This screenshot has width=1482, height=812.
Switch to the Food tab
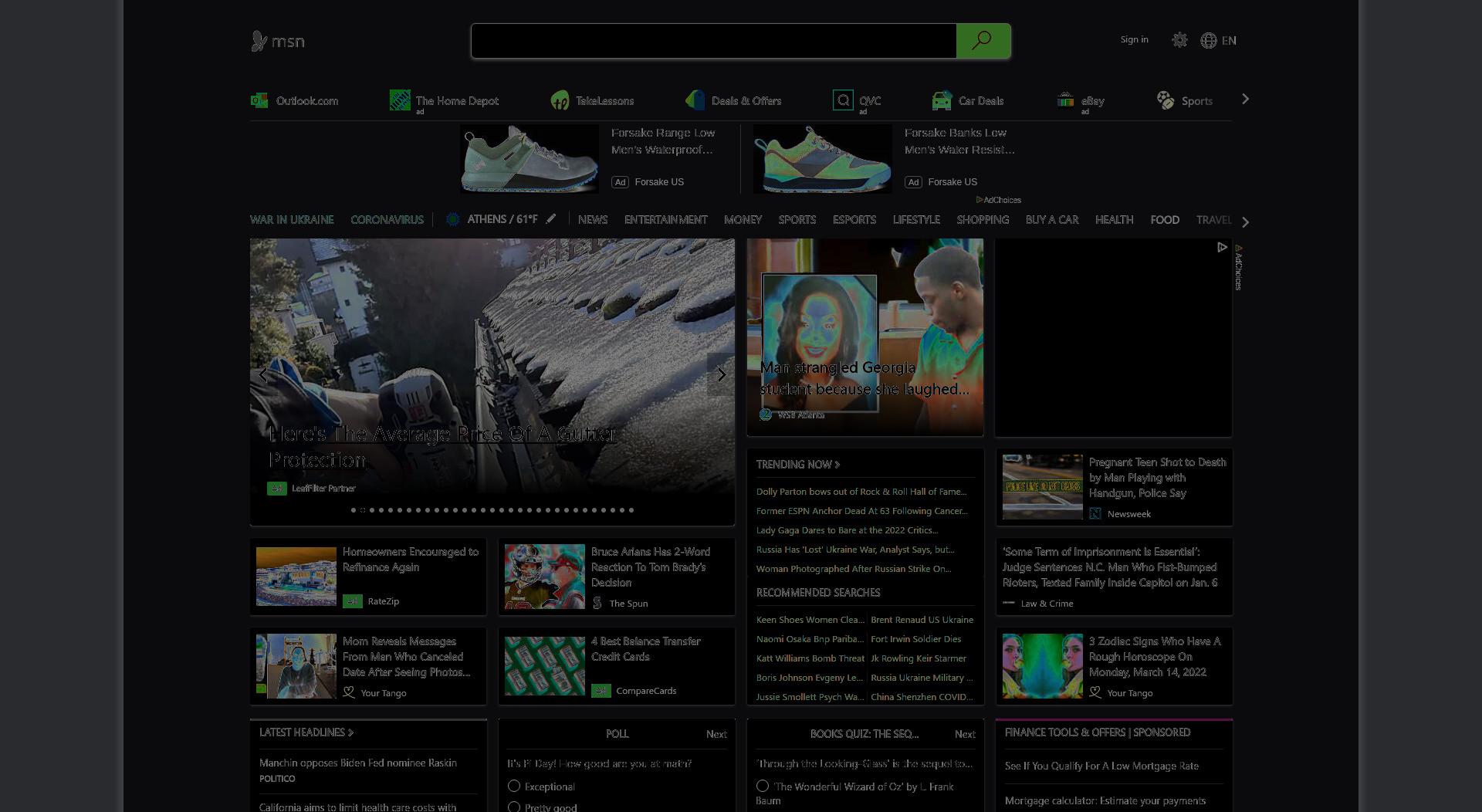(x=1165, y=220)
